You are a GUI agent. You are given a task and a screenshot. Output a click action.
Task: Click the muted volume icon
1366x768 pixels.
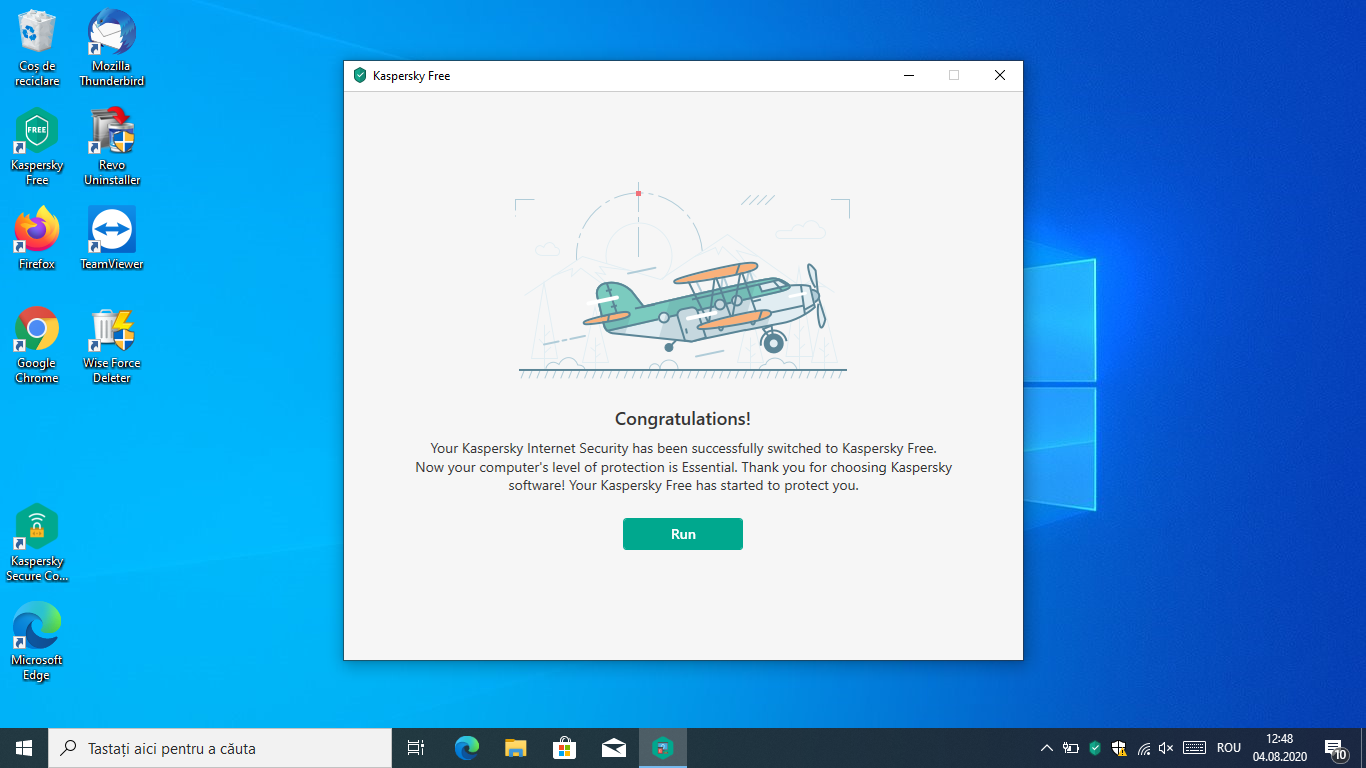(1166, 748)
